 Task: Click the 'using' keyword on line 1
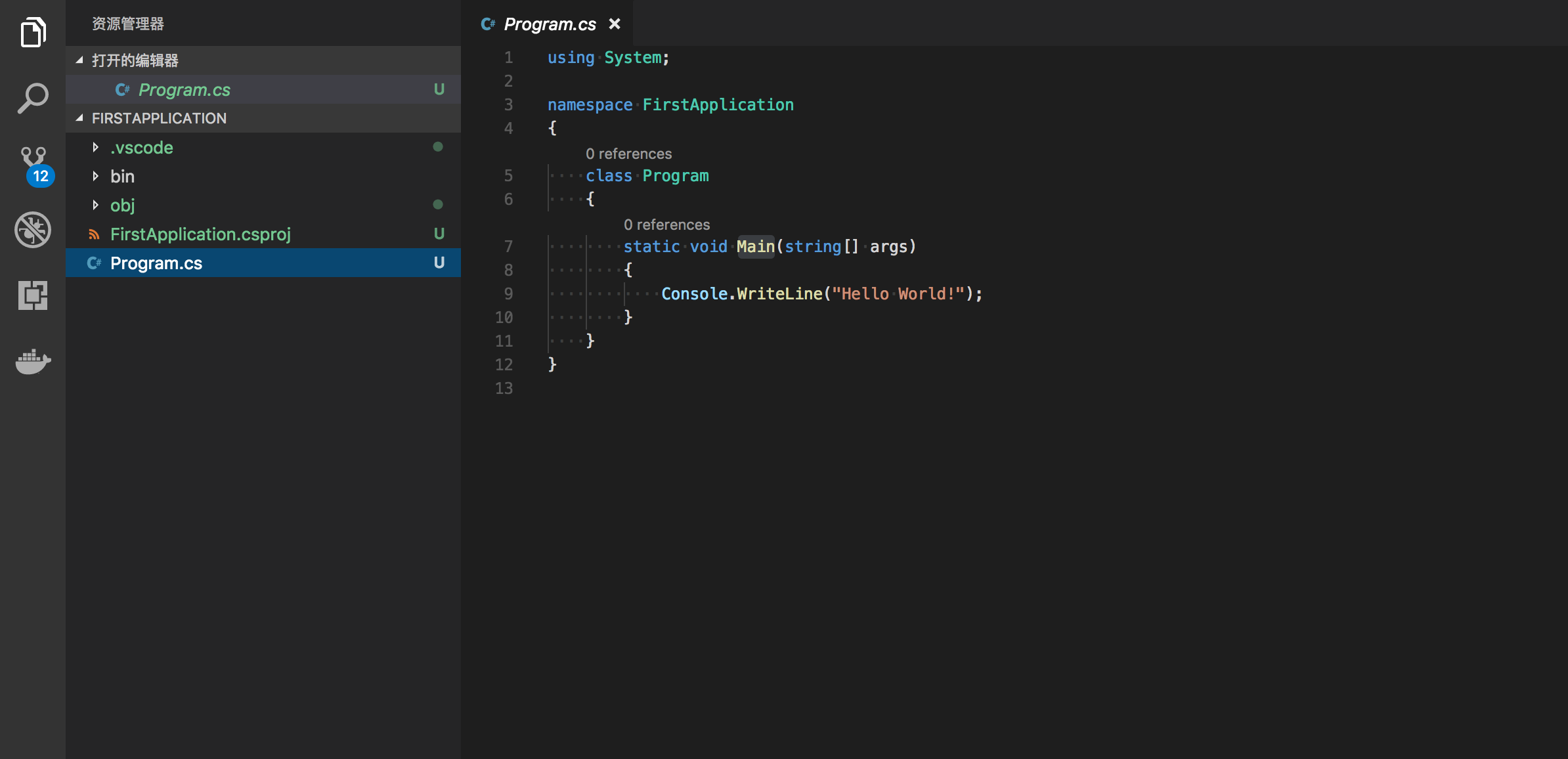571,58
